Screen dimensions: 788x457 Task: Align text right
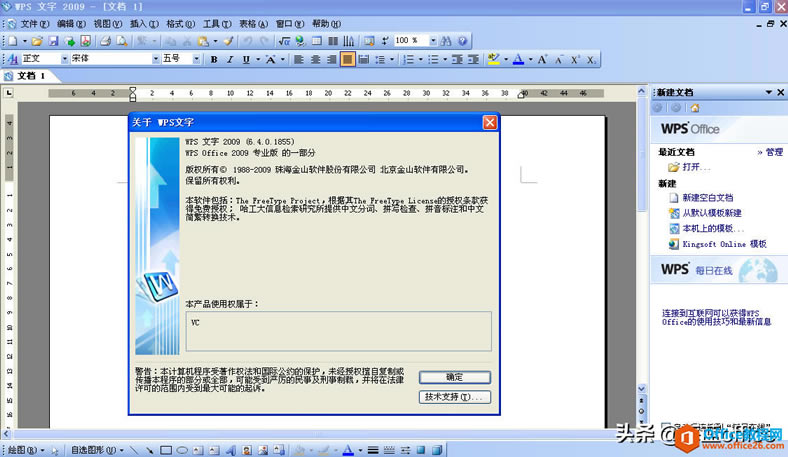point(331,59)
